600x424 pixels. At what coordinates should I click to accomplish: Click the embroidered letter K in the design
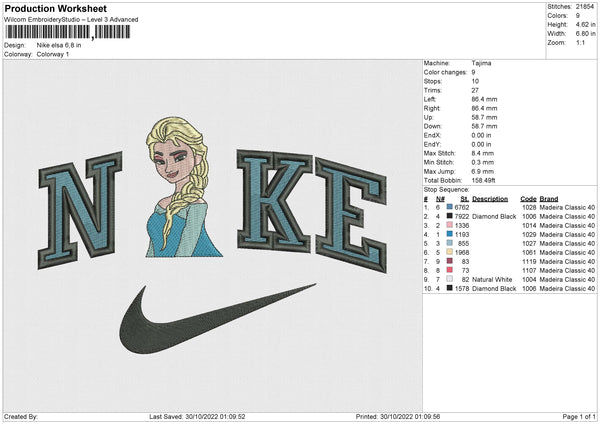(274, 201)
